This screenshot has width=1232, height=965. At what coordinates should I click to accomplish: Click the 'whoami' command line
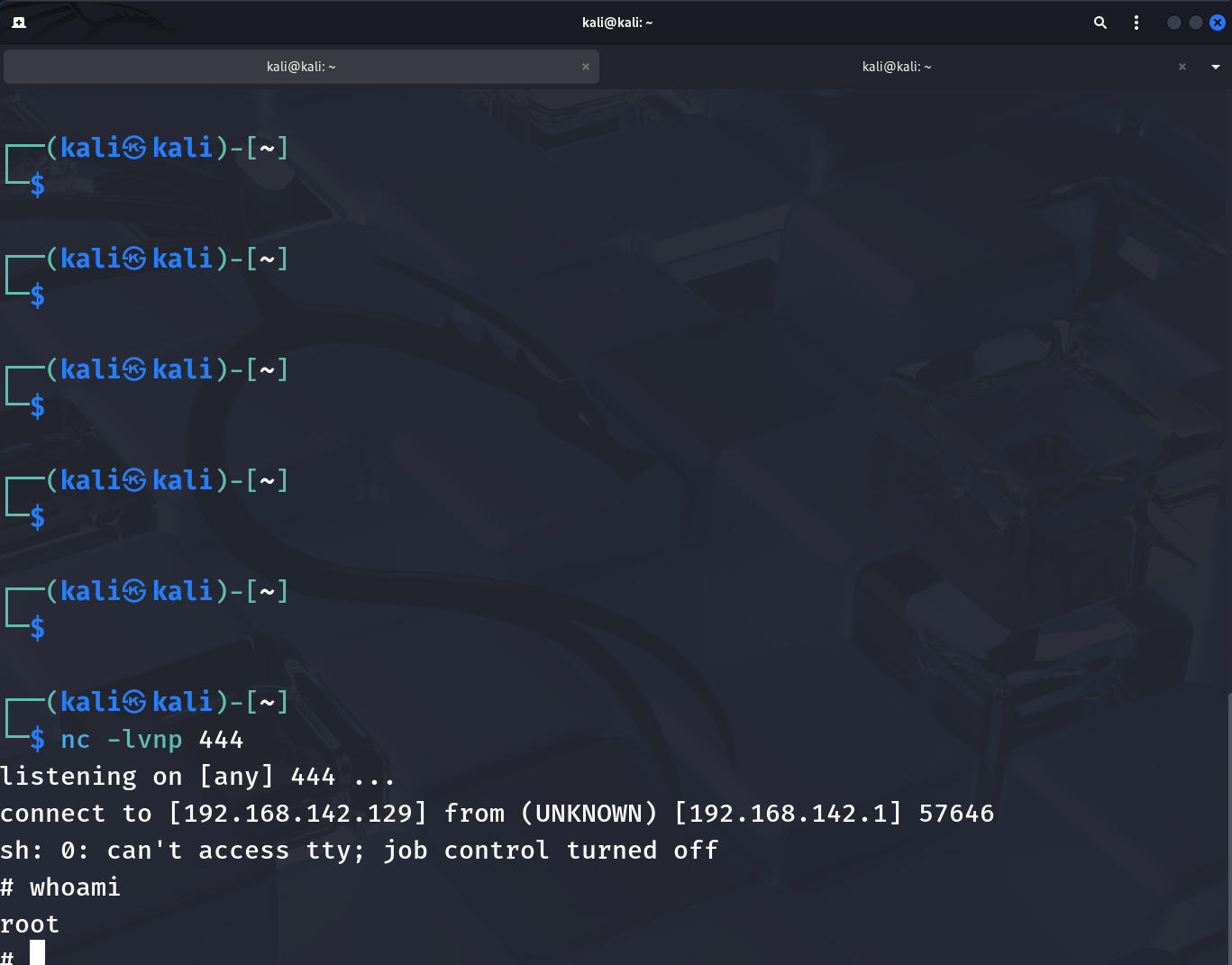tap(75, 888)
